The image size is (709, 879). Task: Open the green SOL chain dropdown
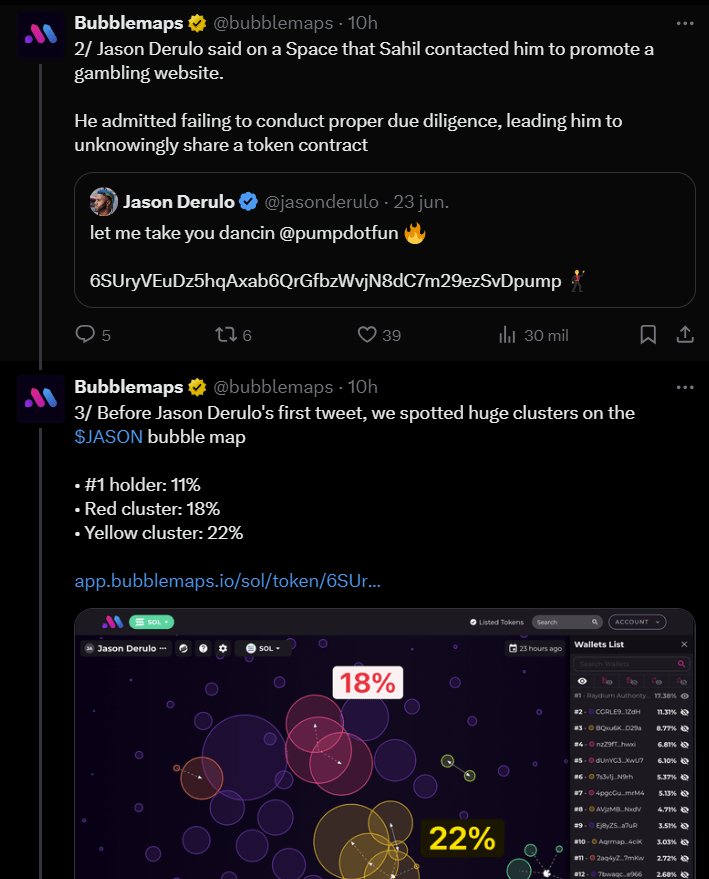tap(153, 622)
